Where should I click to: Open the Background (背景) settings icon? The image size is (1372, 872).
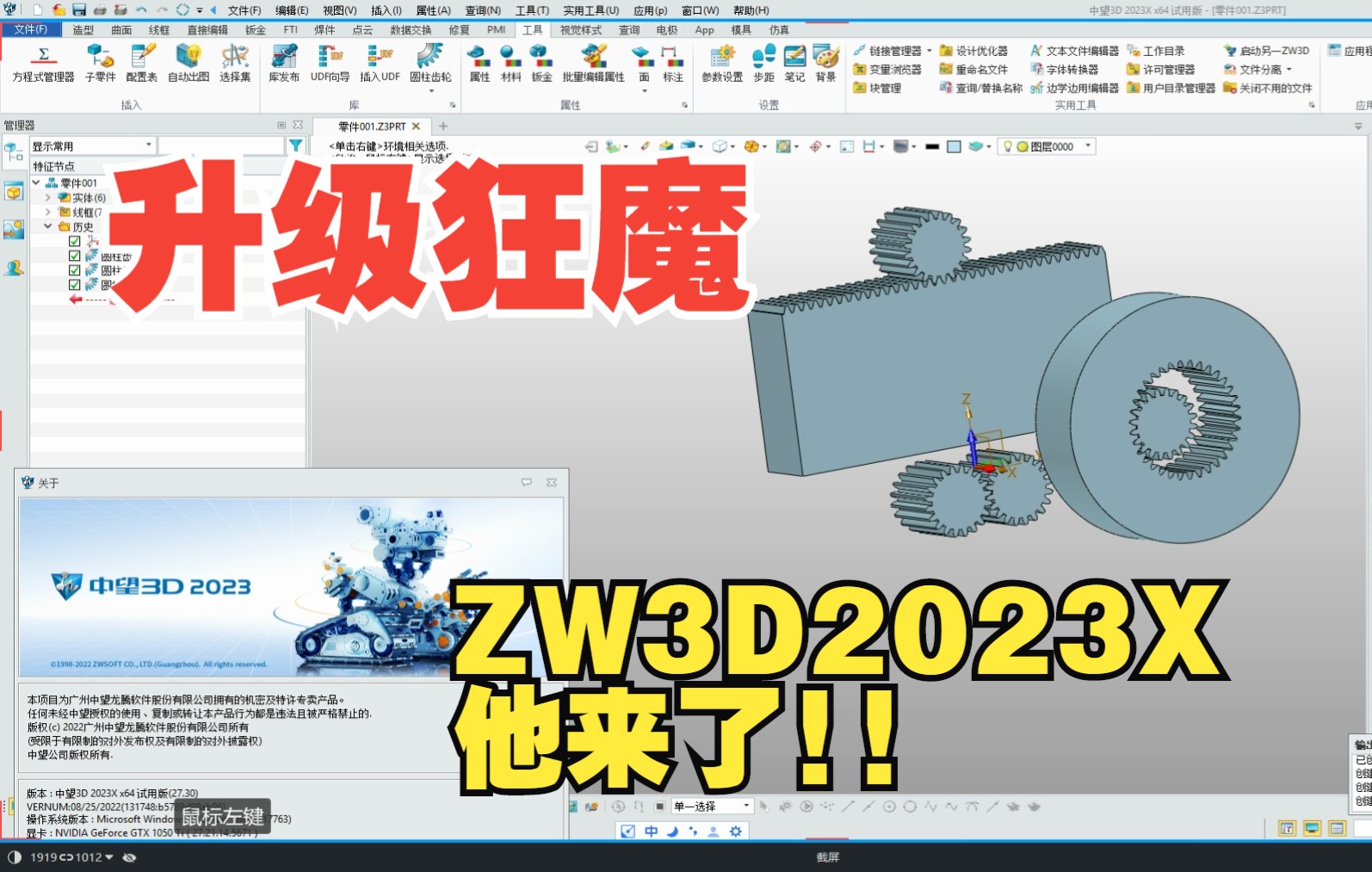tap(826, 64)
